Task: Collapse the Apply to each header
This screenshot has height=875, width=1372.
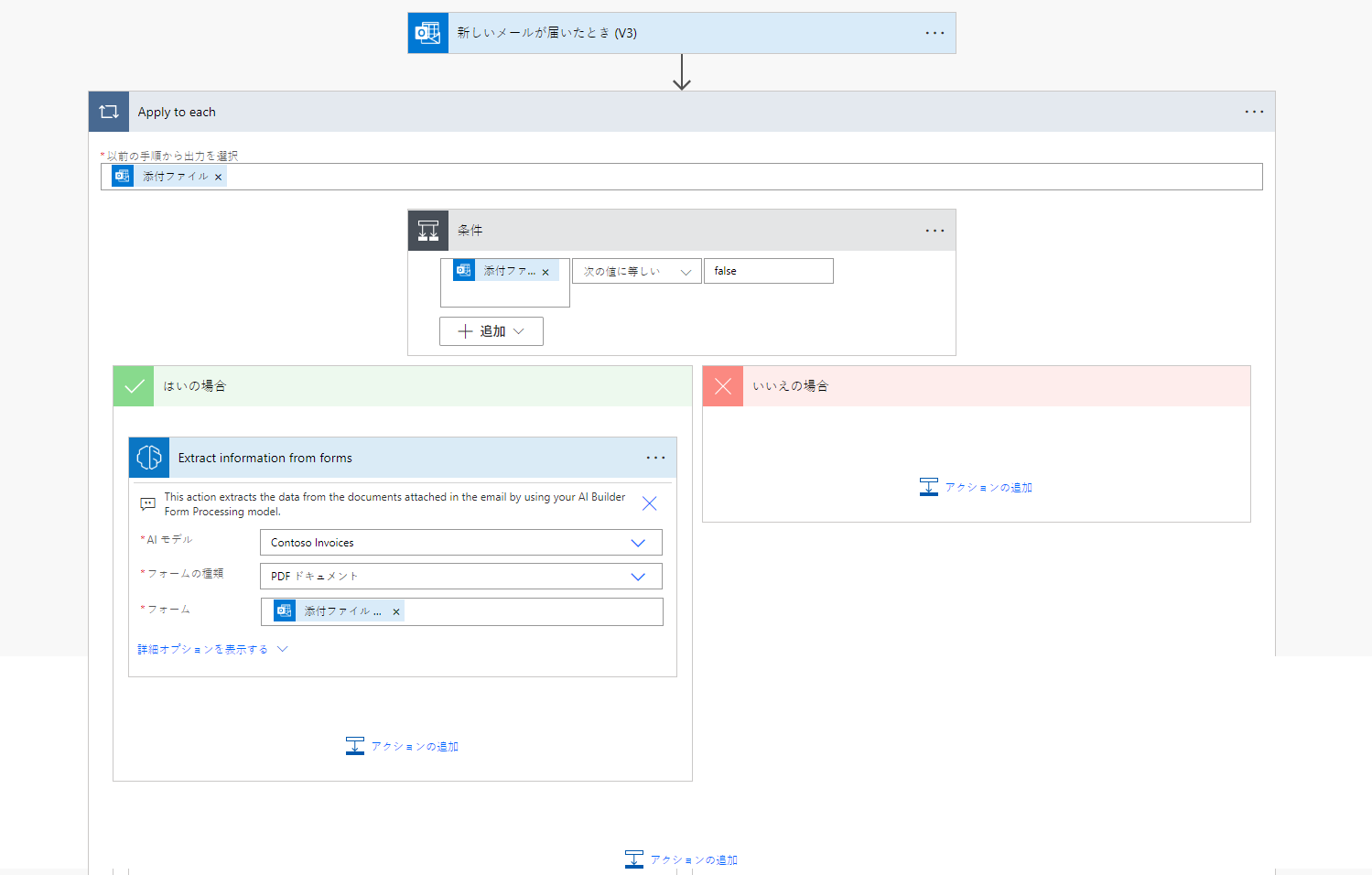Action: 682,112
